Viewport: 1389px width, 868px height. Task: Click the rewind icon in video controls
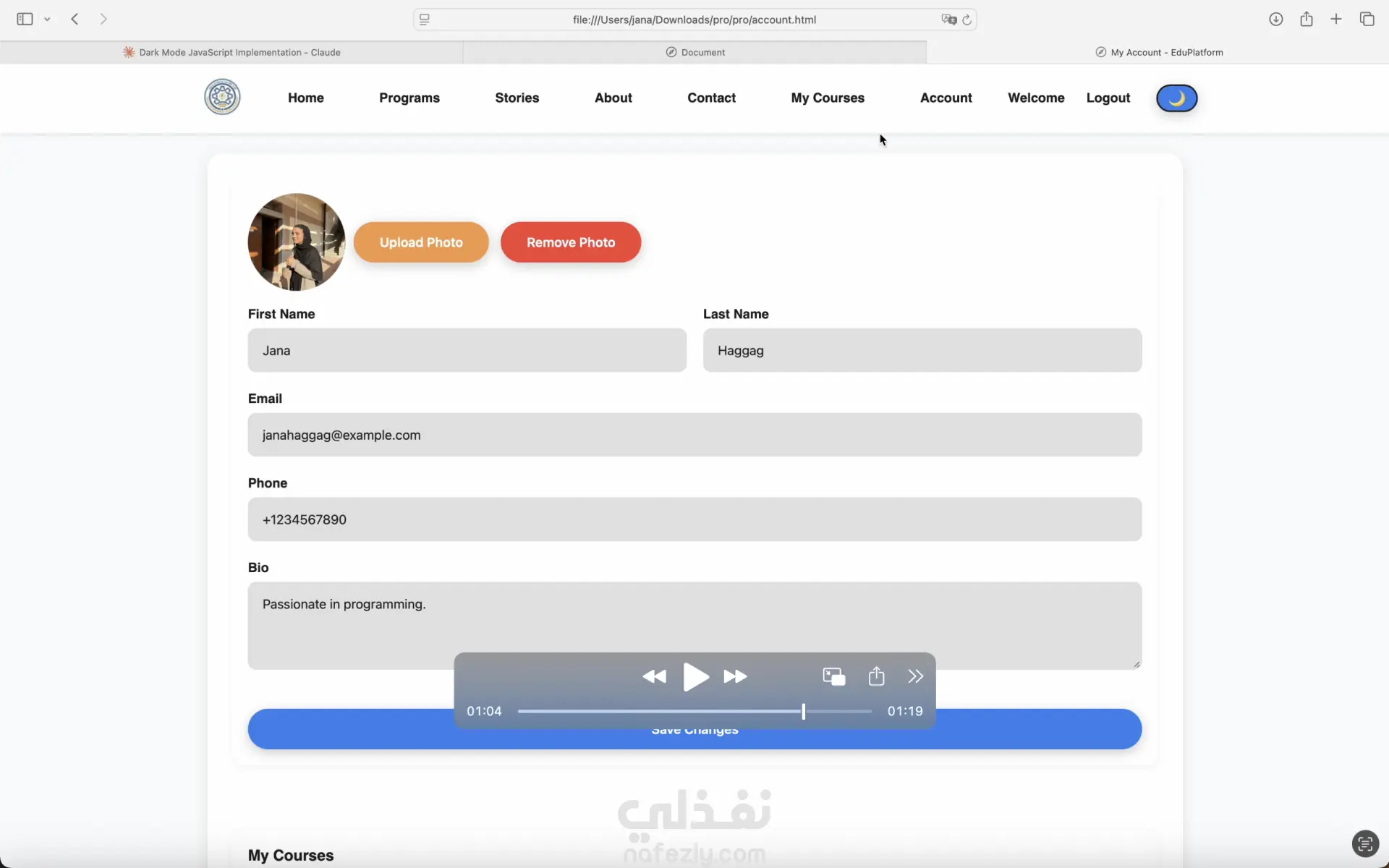[x=654, y=676]
